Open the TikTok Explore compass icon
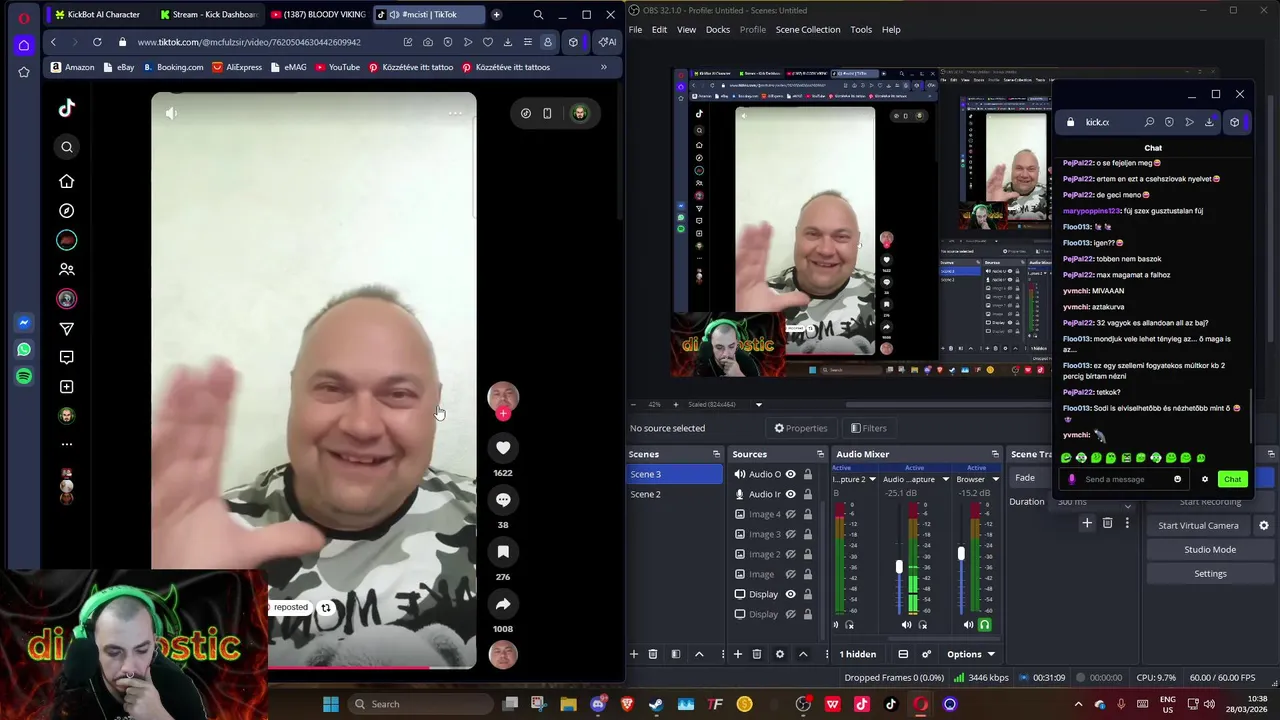1280x720 pixels. coord(67,211)
